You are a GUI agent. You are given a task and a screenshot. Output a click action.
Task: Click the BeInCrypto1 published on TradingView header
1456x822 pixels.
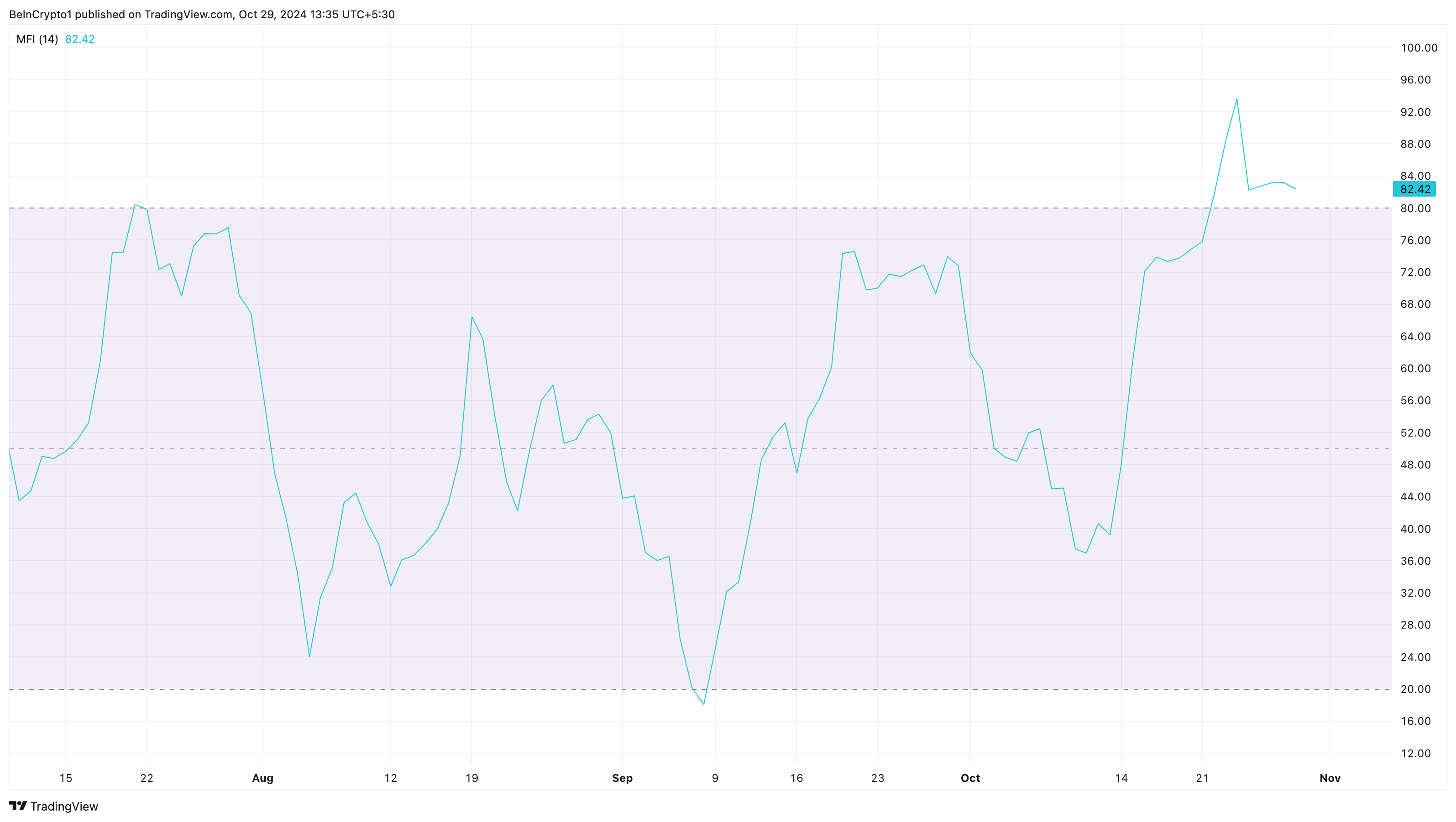(202, 14)
